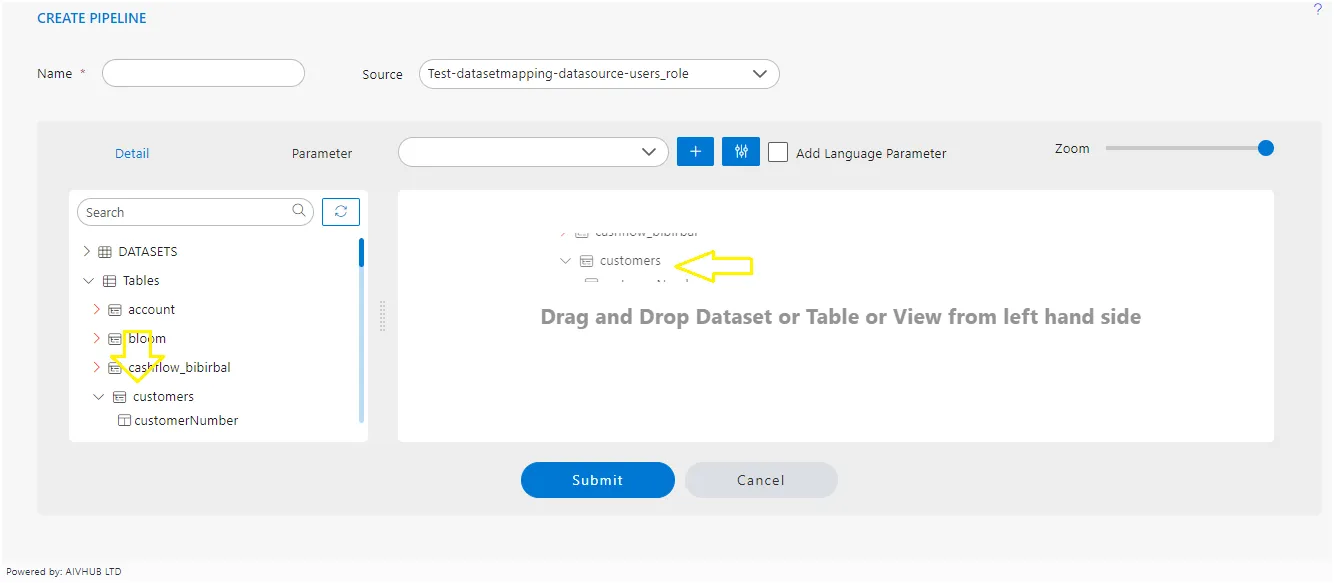Click the customerNumber column icon

click(x=124, y=421)
